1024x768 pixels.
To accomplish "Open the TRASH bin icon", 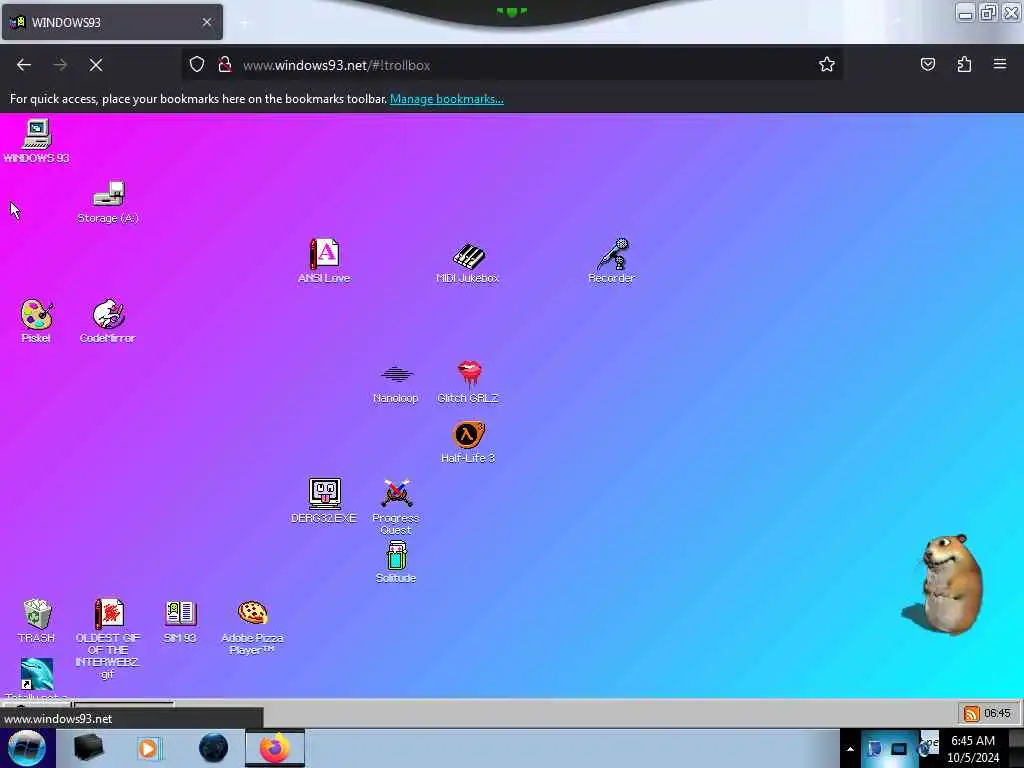I will click(37, 614).
